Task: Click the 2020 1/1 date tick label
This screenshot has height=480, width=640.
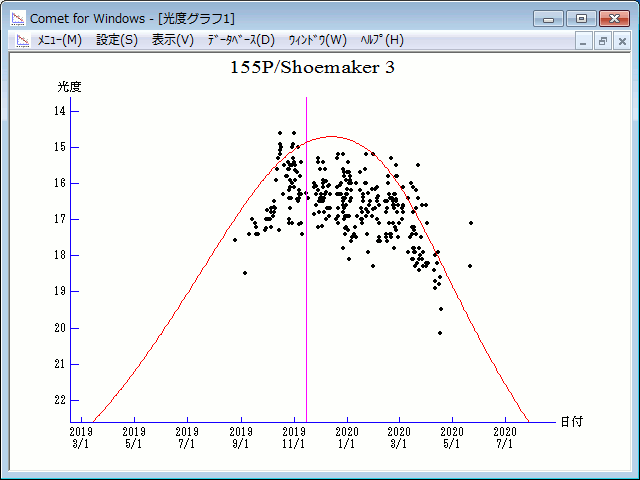Action: tap(347, 438)
